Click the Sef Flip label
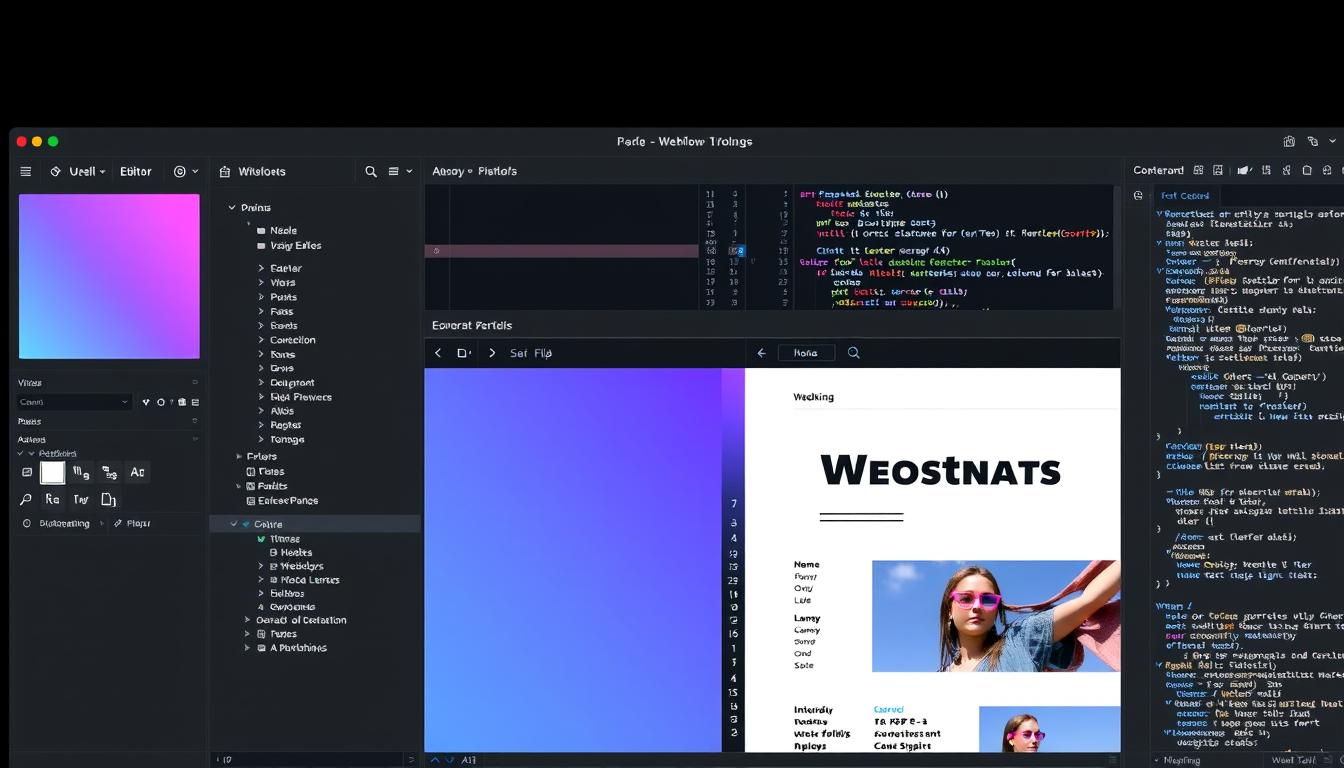The image size is (1344, 768). click(x=531, y=353)
